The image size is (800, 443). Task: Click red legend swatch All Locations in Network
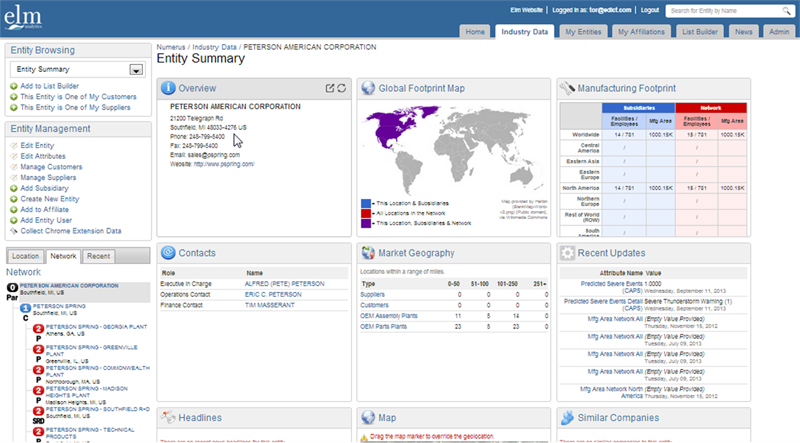coord(366,213)
